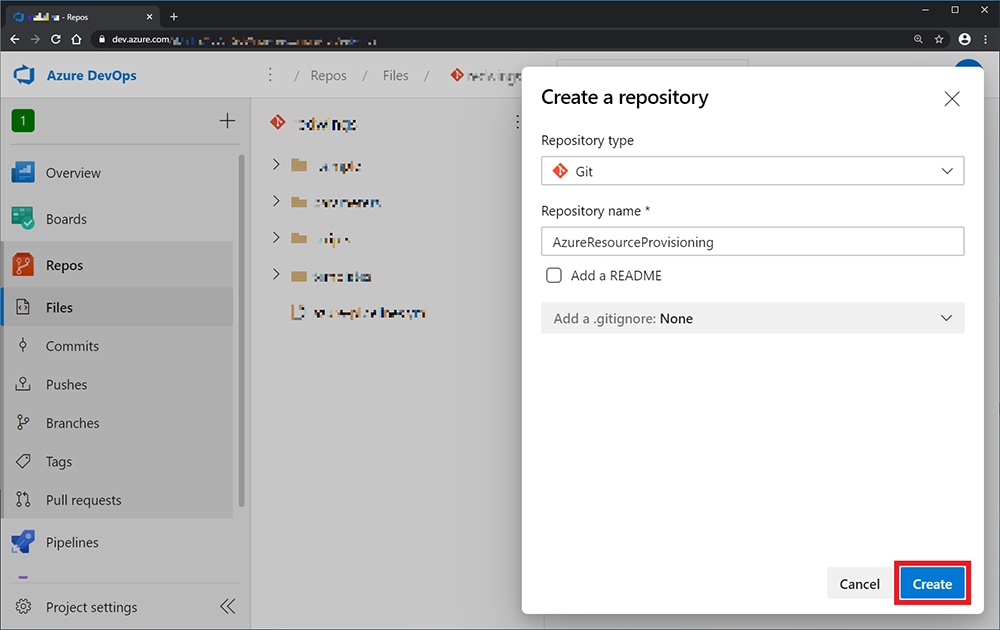The image size is (1000, 630).
Task: Open the Pipelines rocket icon
Action: (x=23, y=542)
